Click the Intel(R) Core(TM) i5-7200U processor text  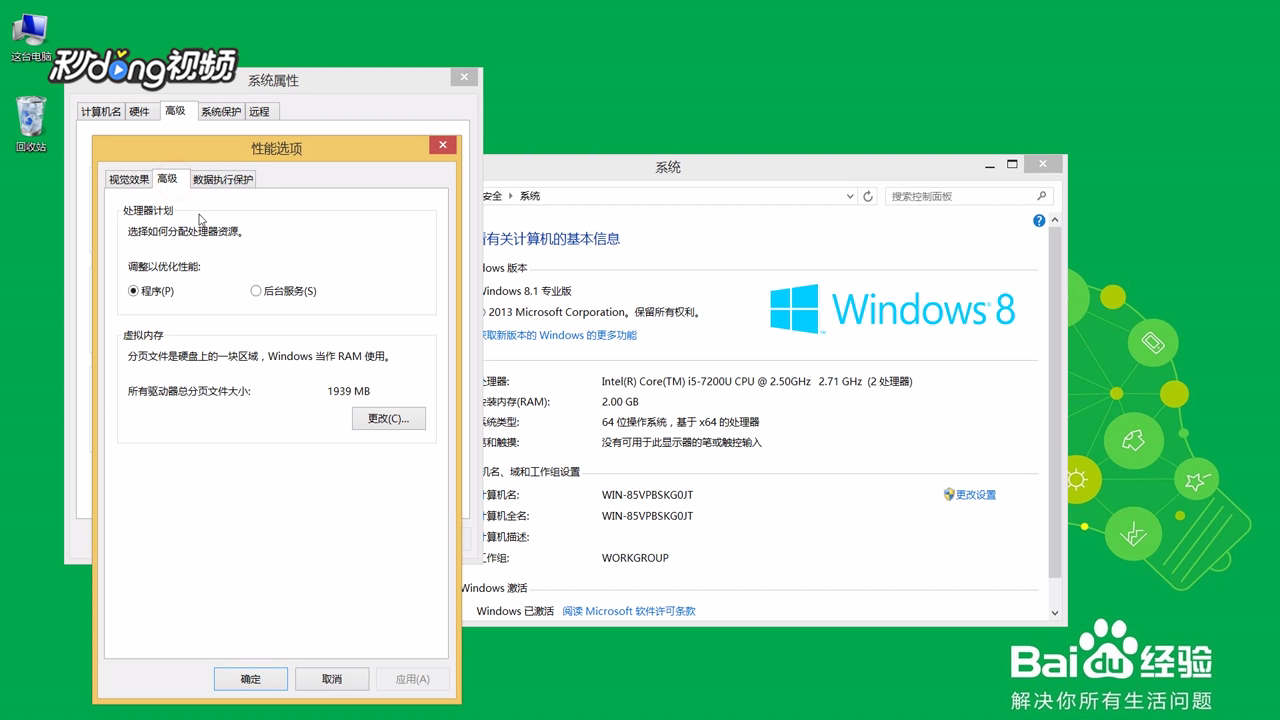[757, 381]
